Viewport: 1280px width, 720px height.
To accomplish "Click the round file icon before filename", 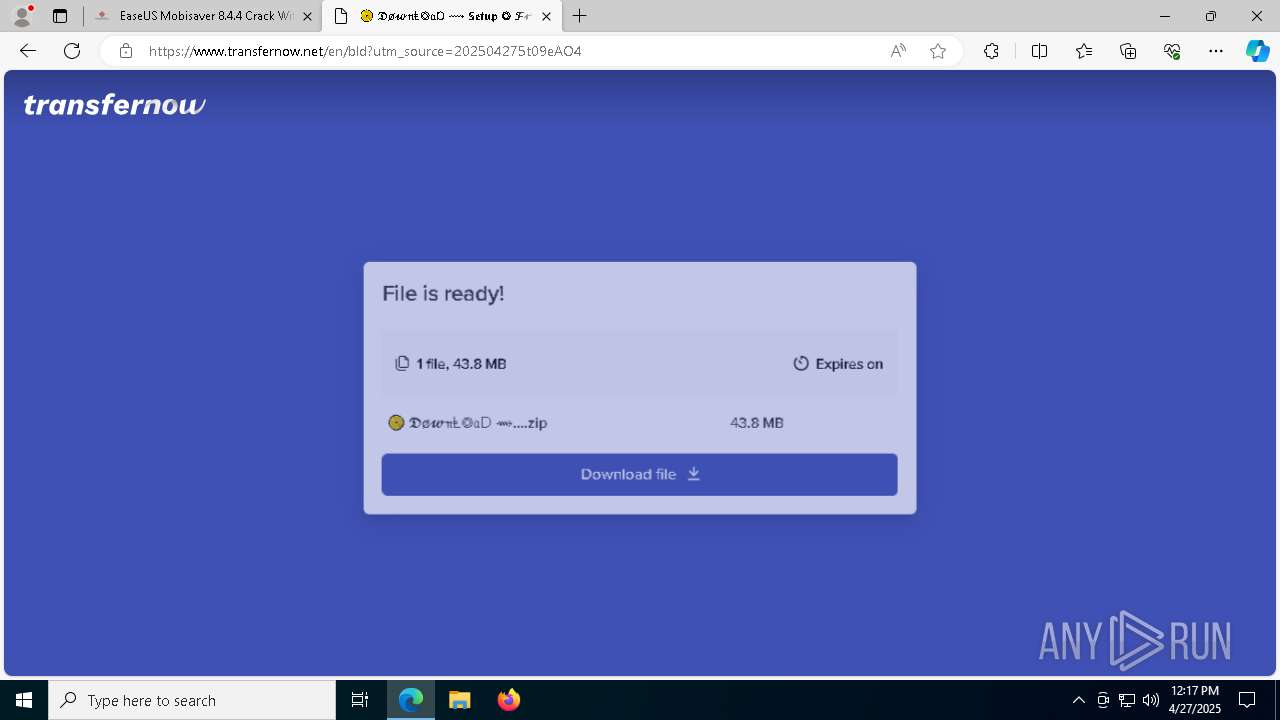I will point(396,423).
